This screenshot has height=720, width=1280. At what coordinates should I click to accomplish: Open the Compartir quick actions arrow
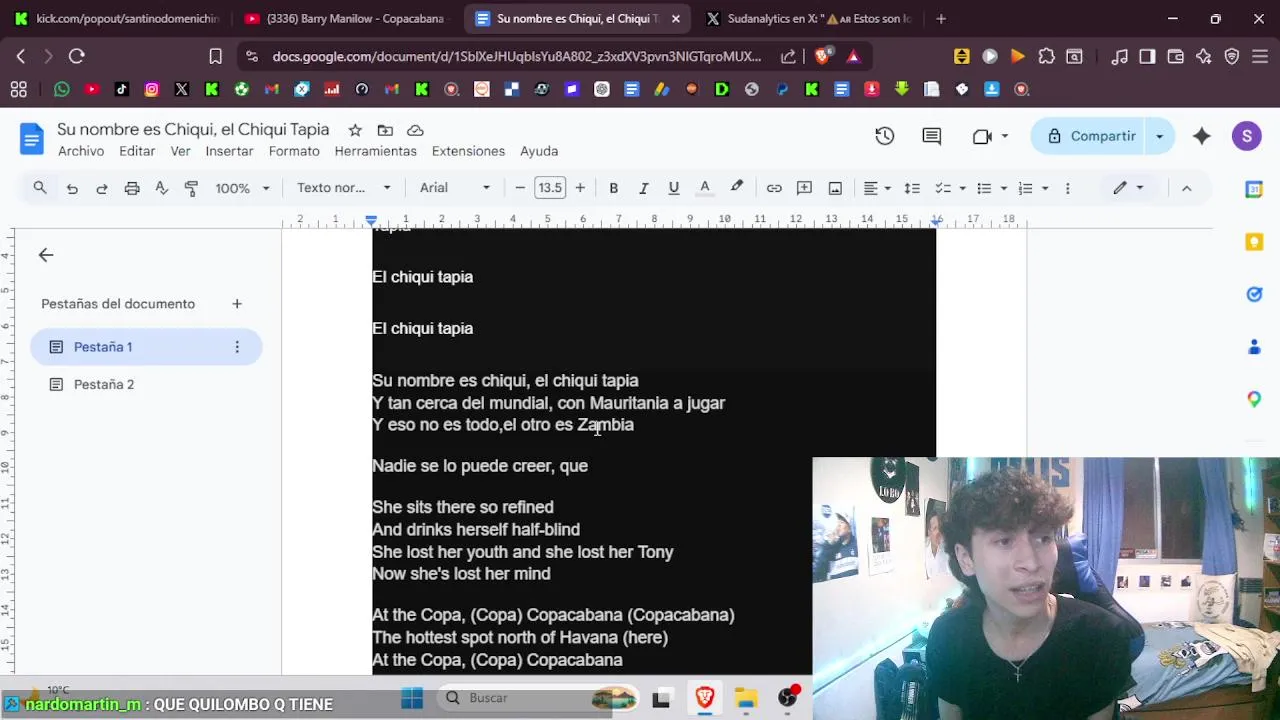coord(1160,136)
